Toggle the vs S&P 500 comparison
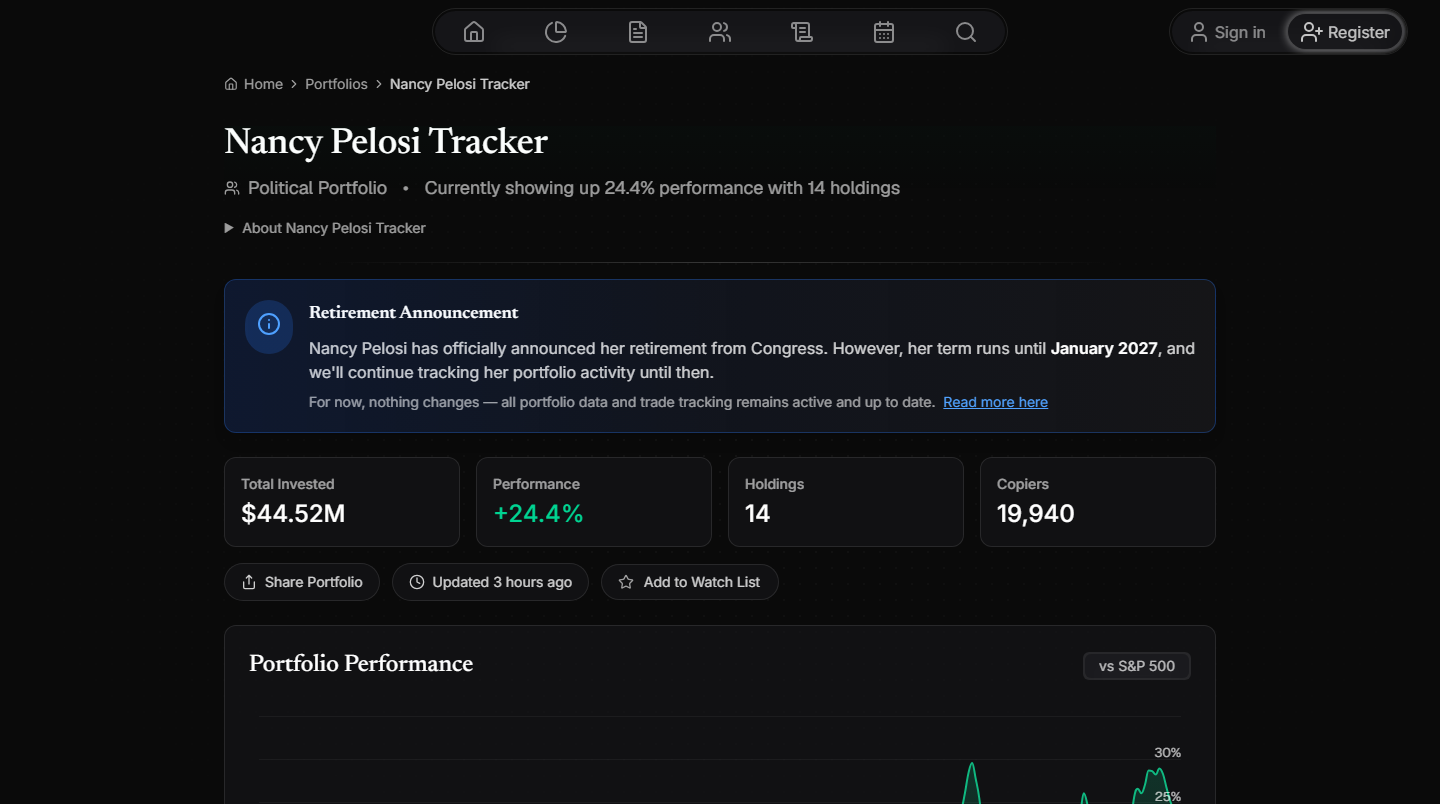Image resolution: width=1440 pixels, height=804 pixels. coord(1137,666)
